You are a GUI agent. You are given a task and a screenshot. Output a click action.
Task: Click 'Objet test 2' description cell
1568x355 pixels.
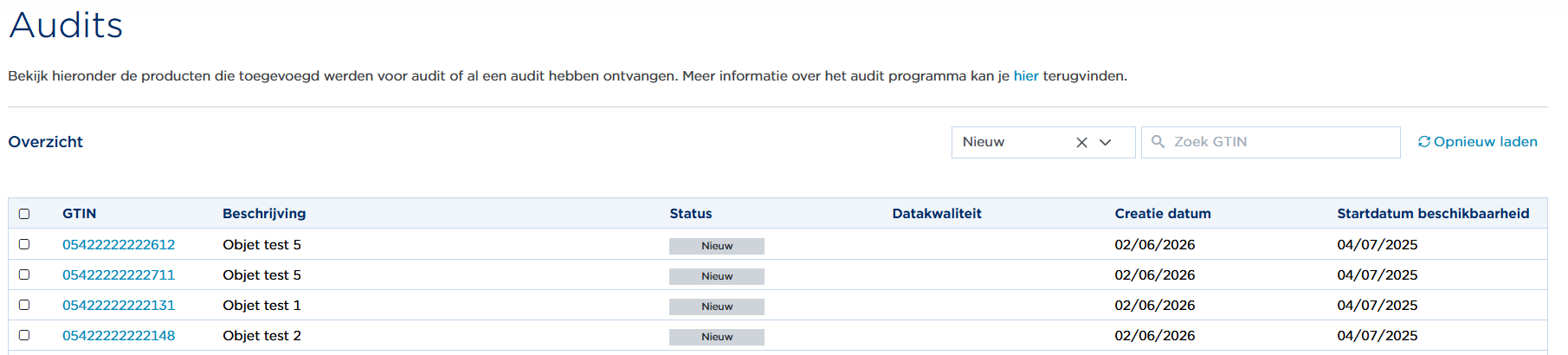pos(261,336)
